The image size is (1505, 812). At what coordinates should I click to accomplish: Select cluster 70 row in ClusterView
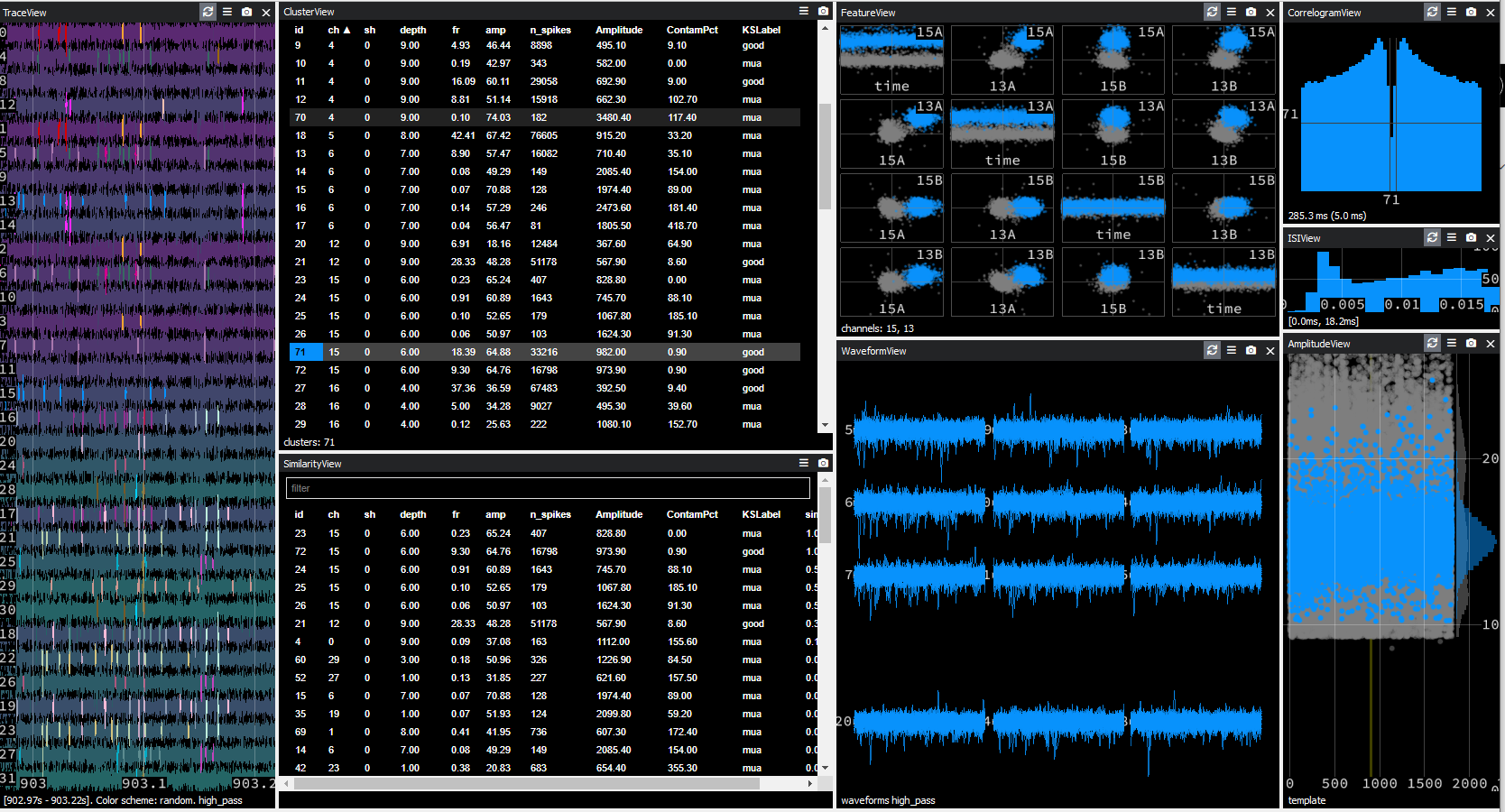click(x=451, y=117)
